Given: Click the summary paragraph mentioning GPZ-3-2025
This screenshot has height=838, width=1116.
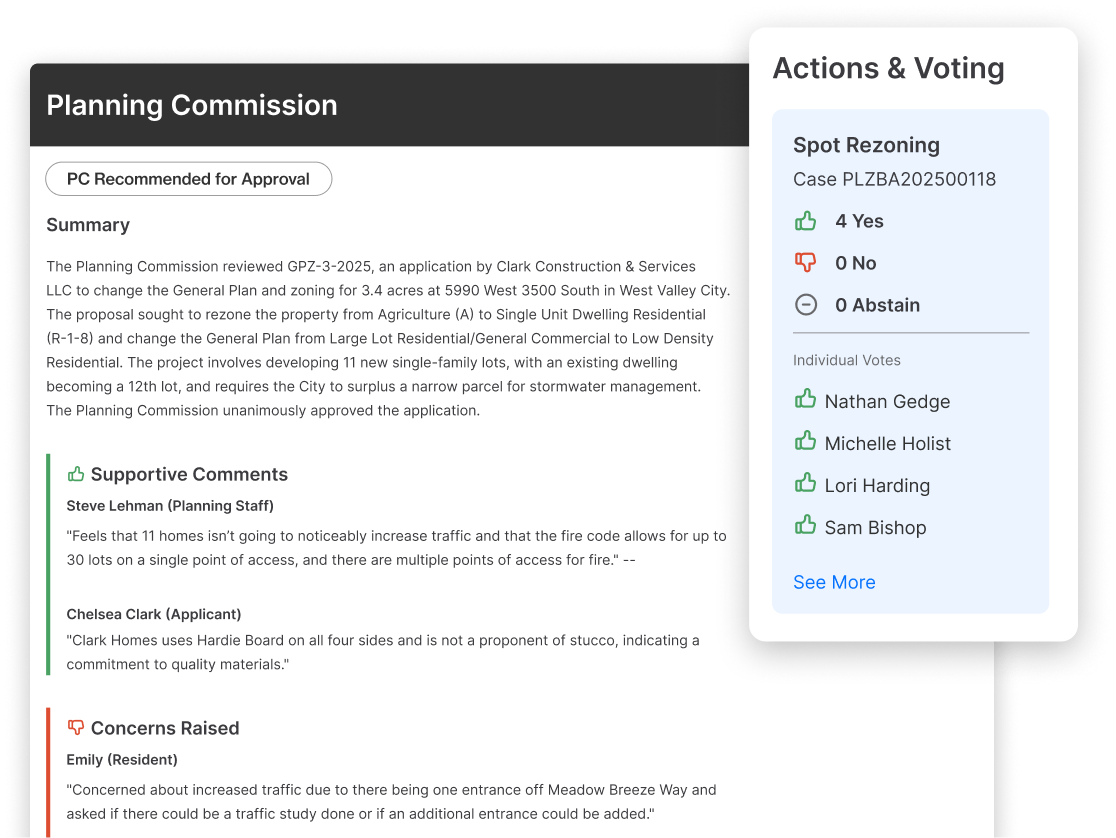Looking at the screenshot, I should pos(389,338).
